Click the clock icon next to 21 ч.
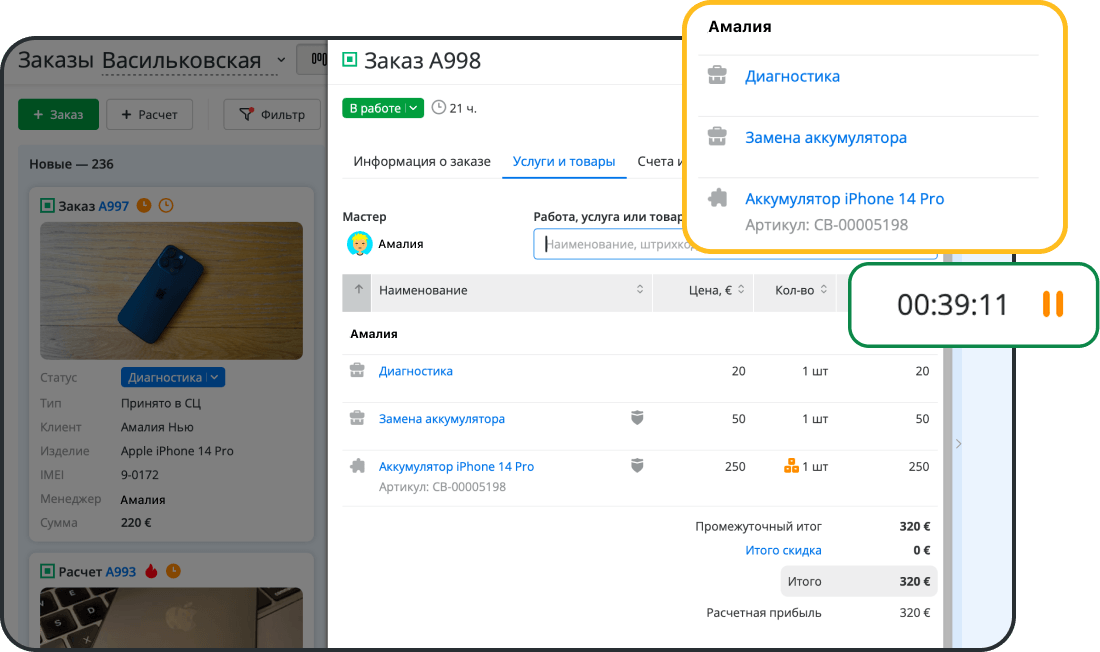This screenshot has width=1100, height=652. point(438,108)
